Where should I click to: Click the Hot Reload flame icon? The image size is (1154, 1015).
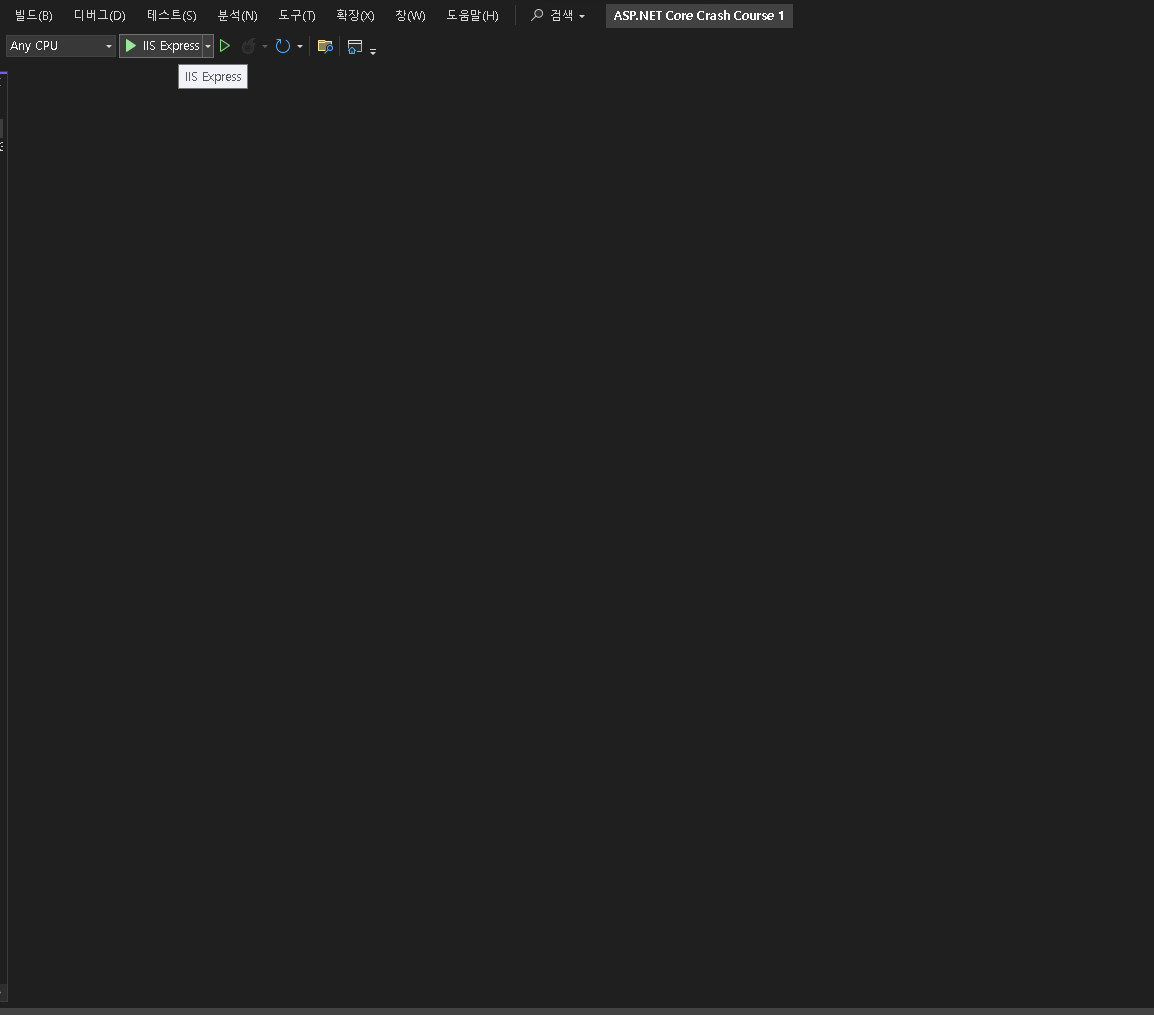[249, 46]
